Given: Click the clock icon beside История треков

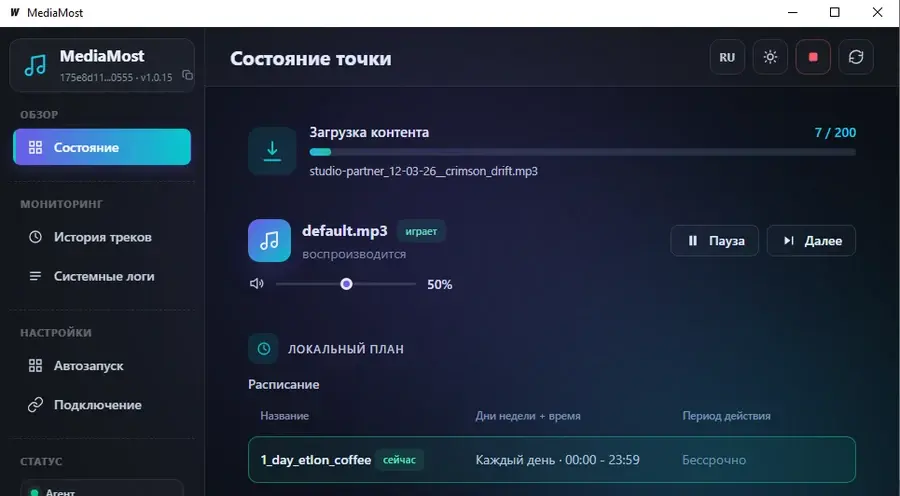Looking at the screenshot, I should tap(35, 237).
